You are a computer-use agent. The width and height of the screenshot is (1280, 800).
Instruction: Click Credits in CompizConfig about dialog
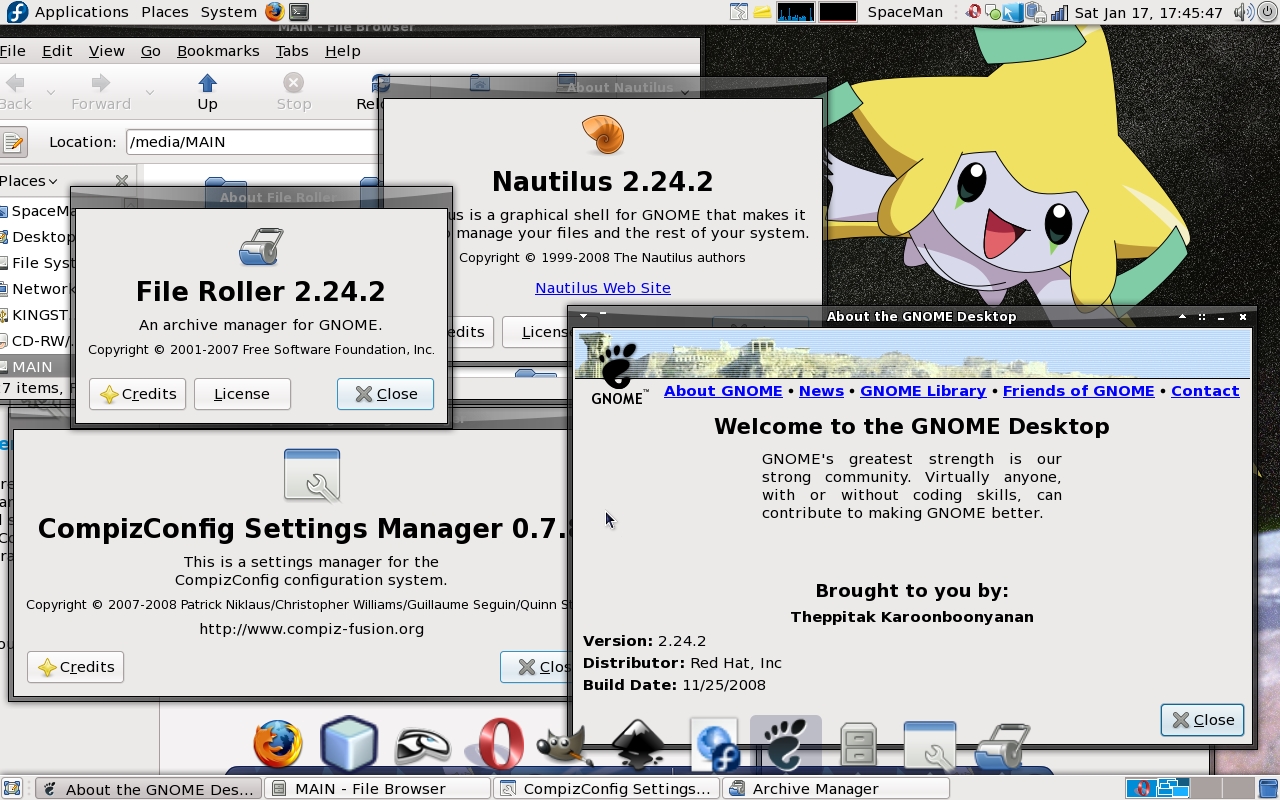[x=75, y=667]
